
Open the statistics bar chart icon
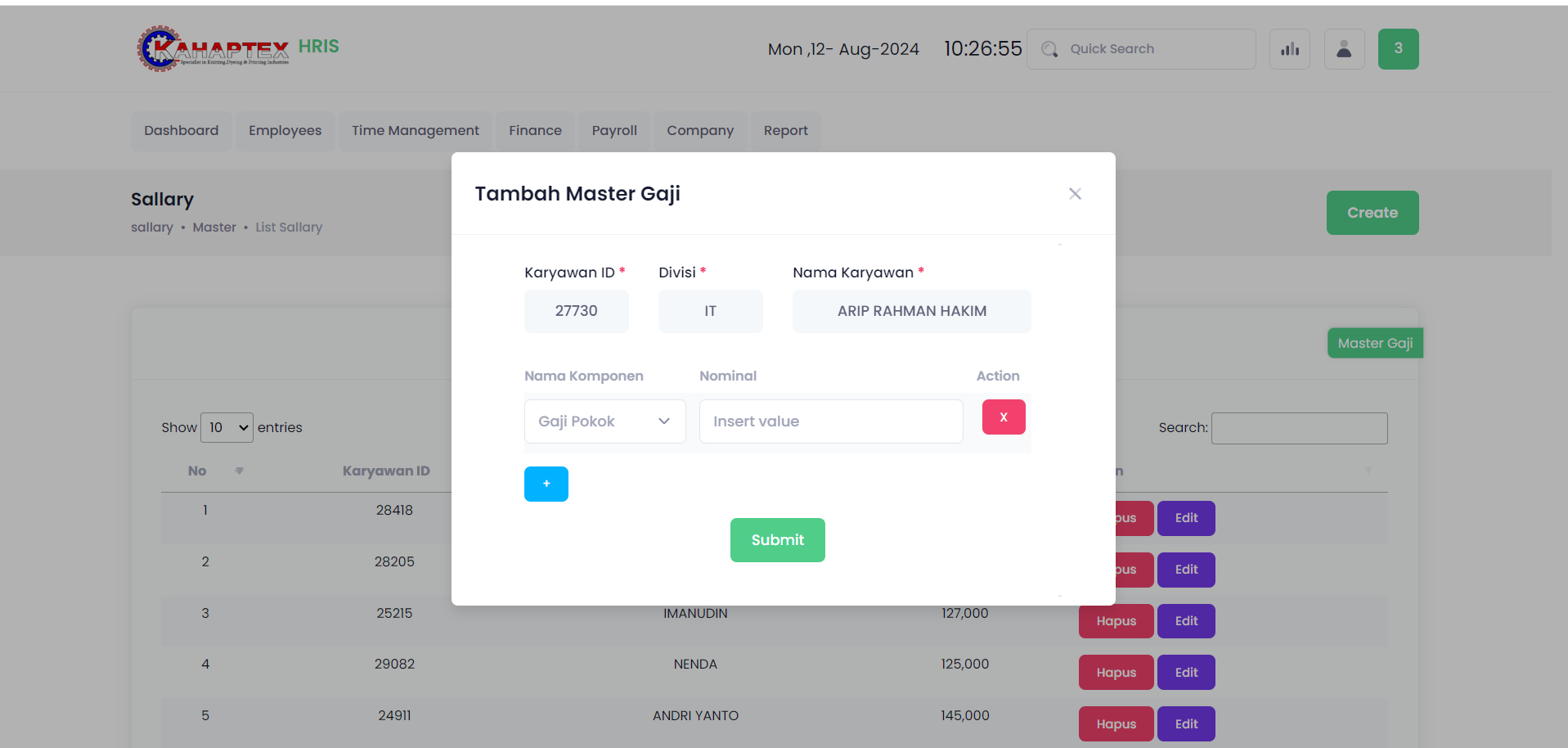click(x=1289, y=49)
